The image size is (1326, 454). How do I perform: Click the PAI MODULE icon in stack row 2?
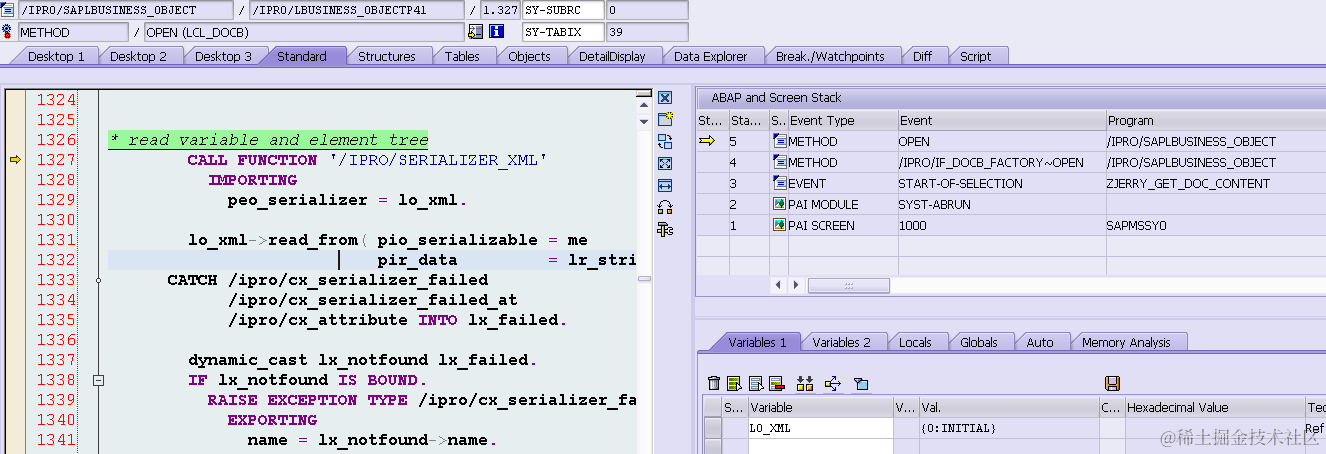pyautogui.click(x=780, y=204)
